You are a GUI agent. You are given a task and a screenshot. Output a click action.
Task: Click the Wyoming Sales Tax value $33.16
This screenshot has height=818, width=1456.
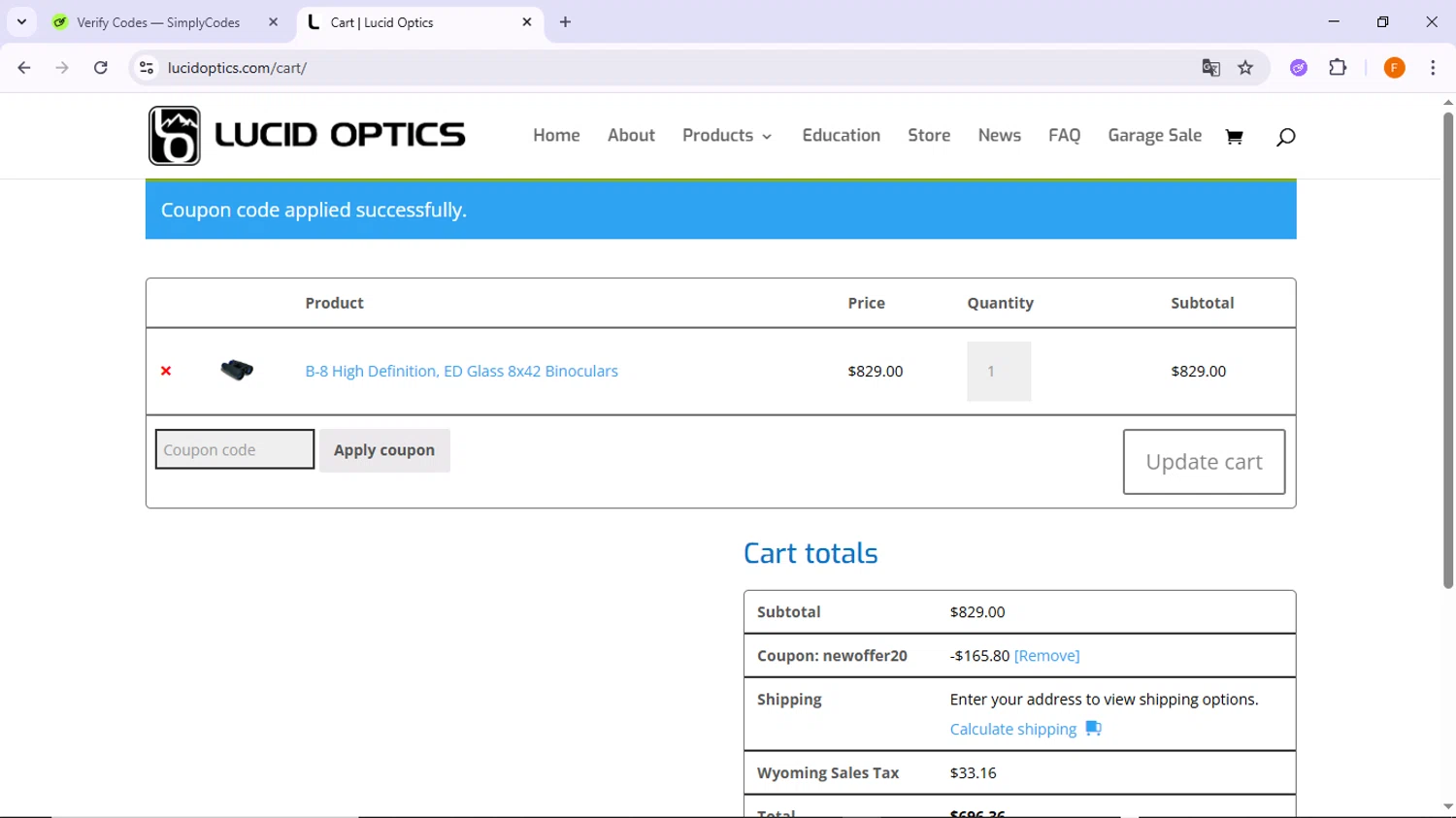(x=973, y=772)
